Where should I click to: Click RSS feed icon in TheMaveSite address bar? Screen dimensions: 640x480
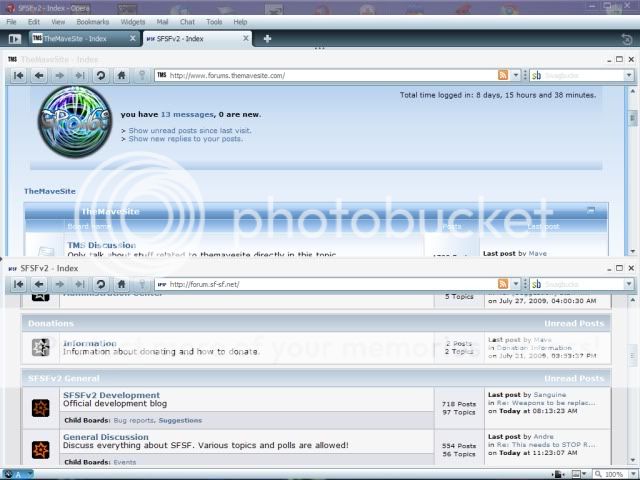[x=503, y=75]
